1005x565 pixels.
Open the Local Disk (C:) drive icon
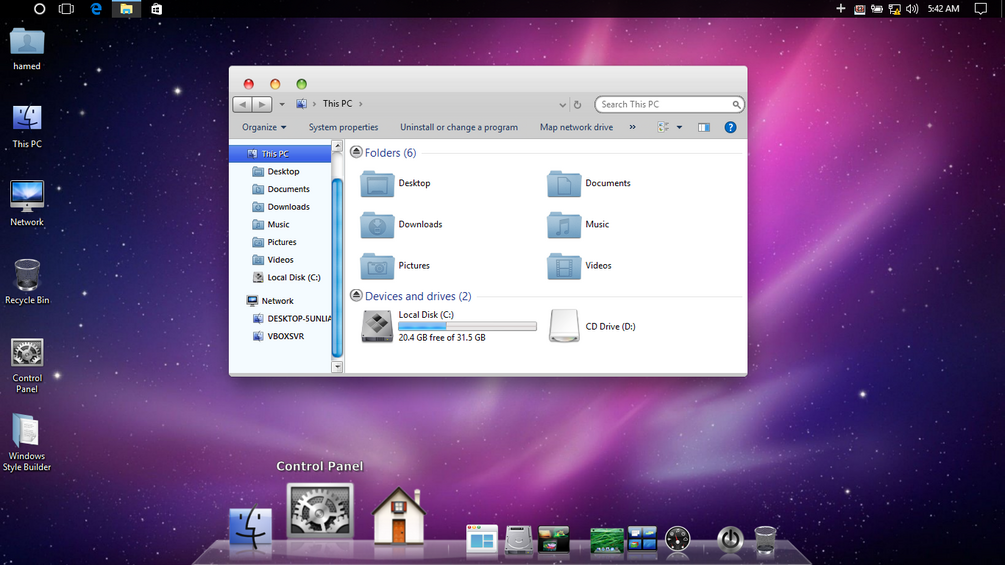click(x=377, y=326)
